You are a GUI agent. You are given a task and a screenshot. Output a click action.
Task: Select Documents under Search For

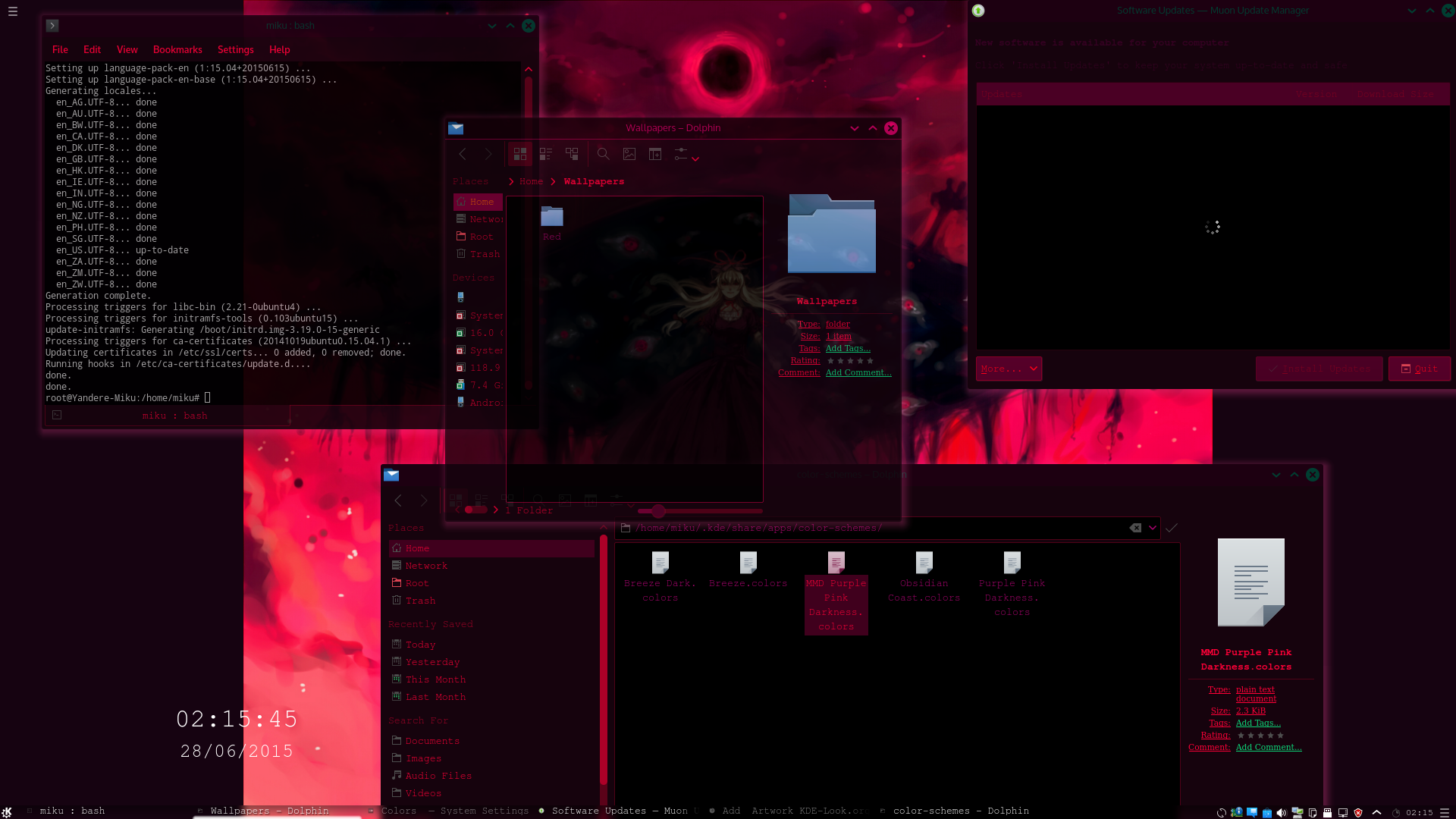491,741
